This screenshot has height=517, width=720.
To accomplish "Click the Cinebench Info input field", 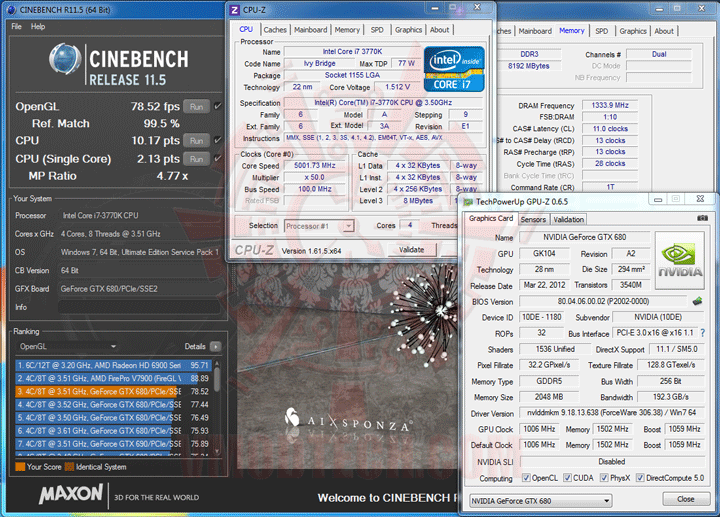I will (x=139, y=307).
